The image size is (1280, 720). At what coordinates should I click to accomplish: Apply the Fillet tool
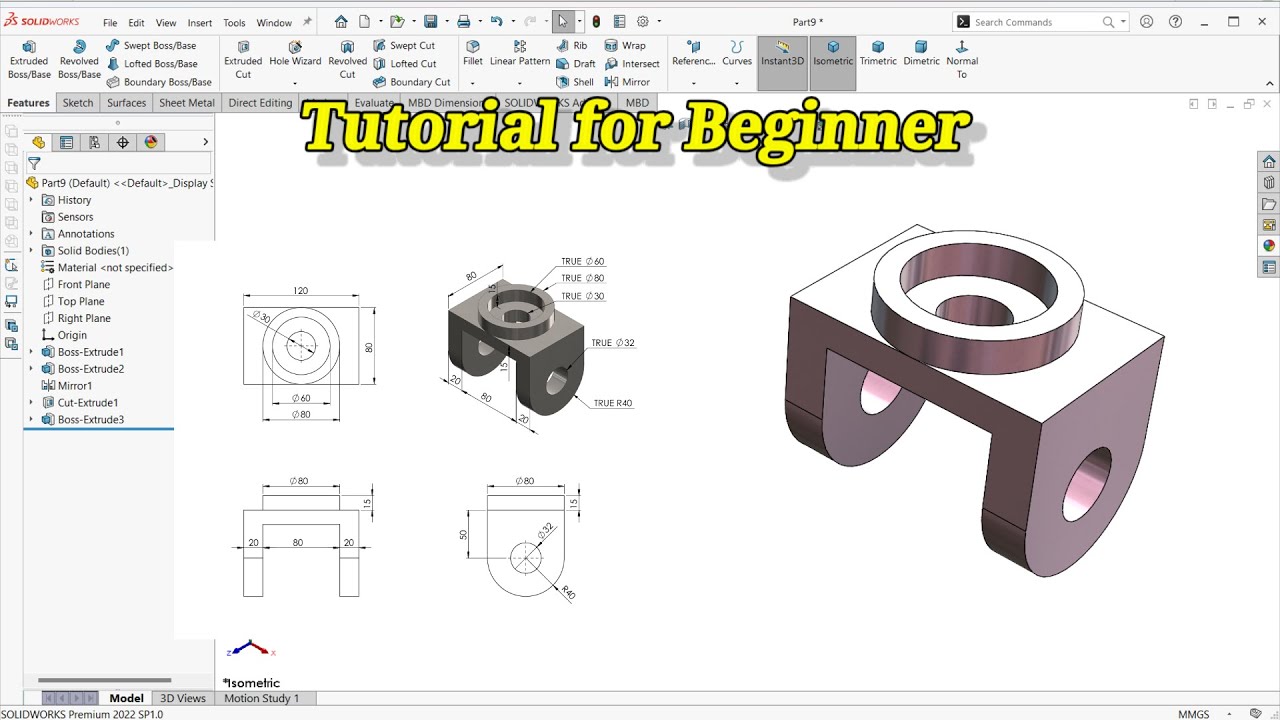[473, 54]
